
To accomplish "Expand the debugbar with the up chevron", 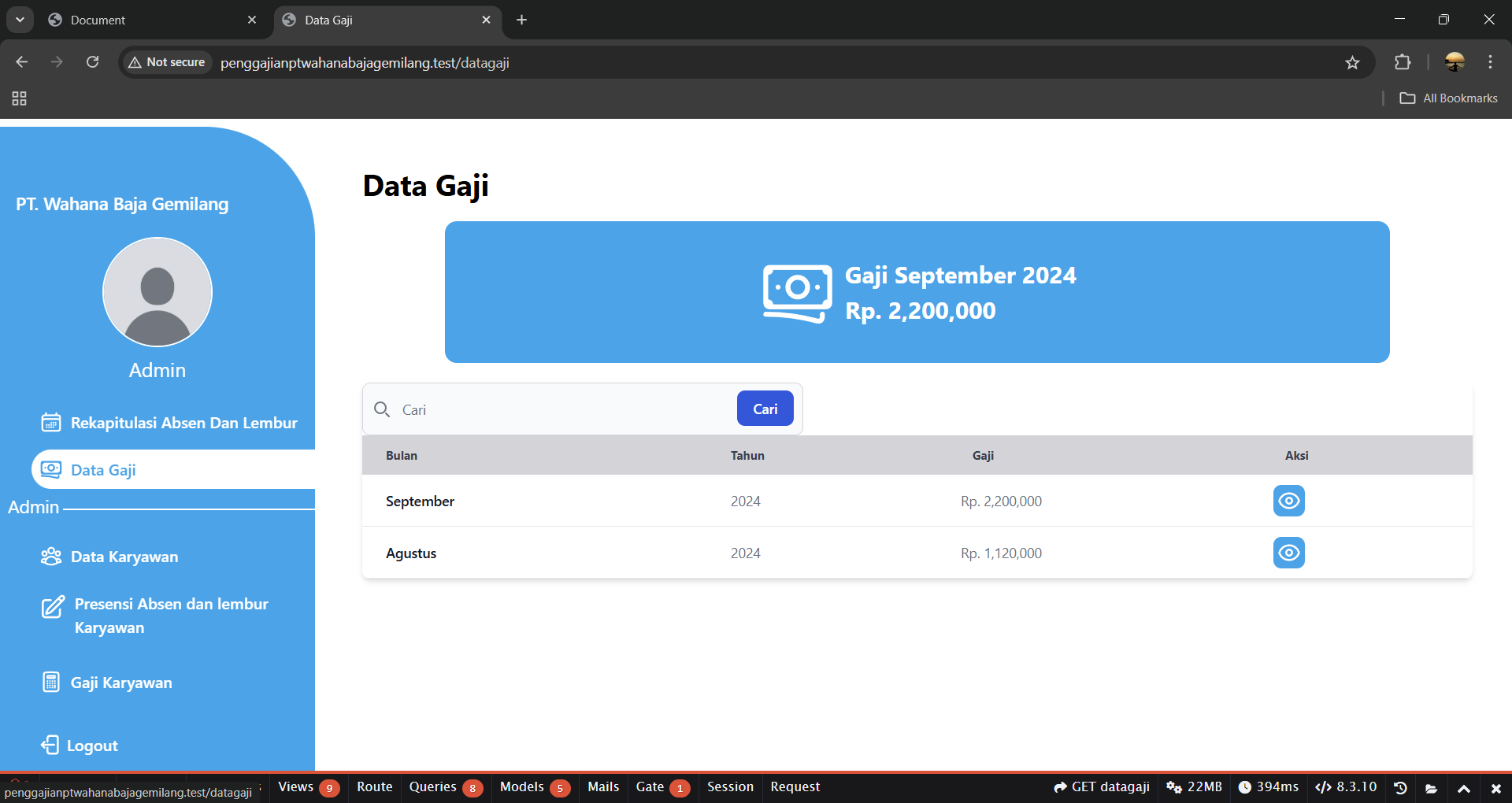I will [x=1463, y=788].
